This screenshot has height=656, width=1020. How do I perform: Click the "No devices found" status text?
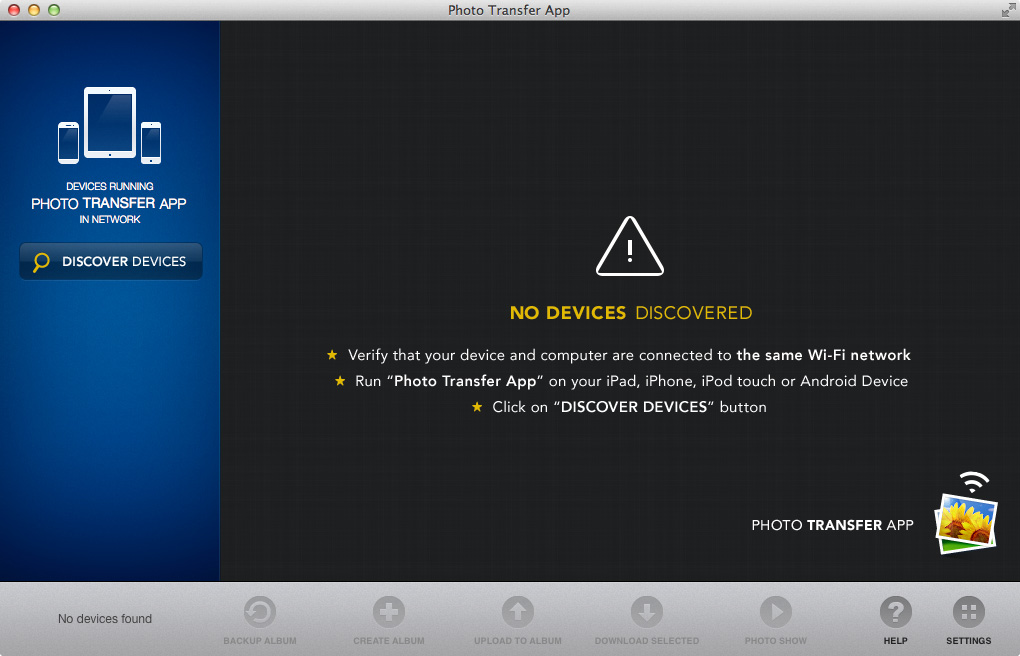pyautogui.click(x=105, y=618)
